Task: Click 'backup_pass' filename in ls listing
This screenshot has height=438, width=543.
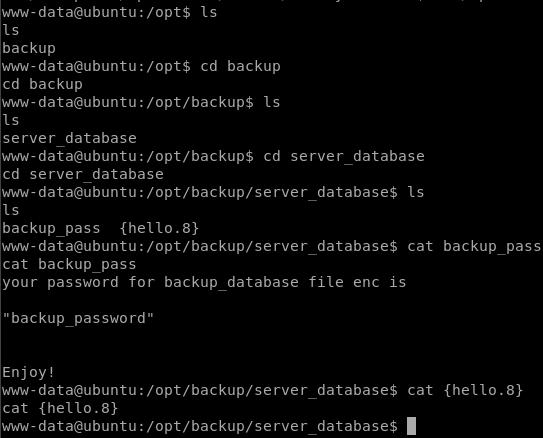Action: [x=51, y=229]
